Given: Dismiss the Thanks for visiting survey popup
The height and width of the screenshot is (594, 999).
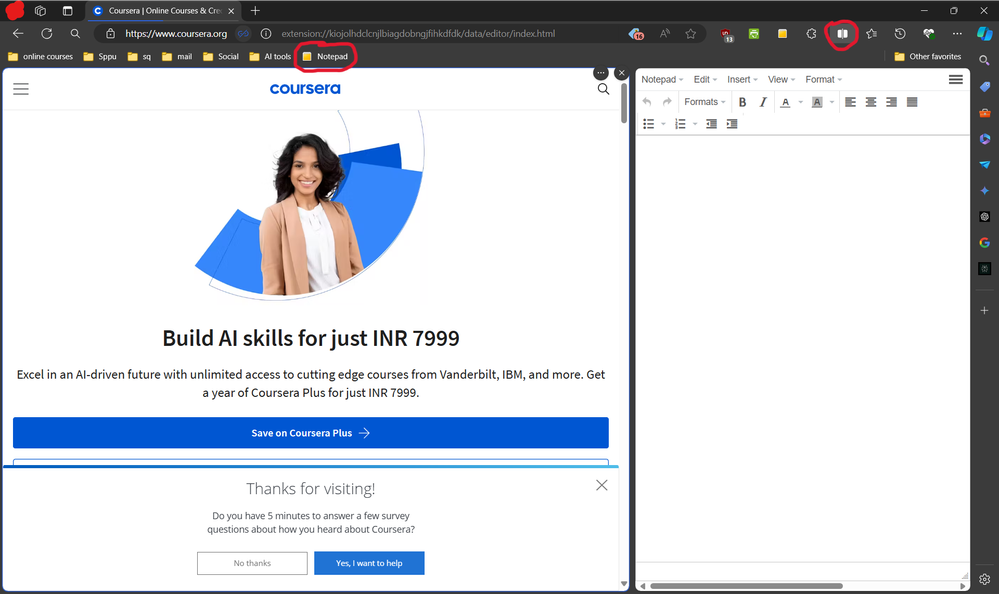Looking at the screenshot, I should click(x=601, y=486).
